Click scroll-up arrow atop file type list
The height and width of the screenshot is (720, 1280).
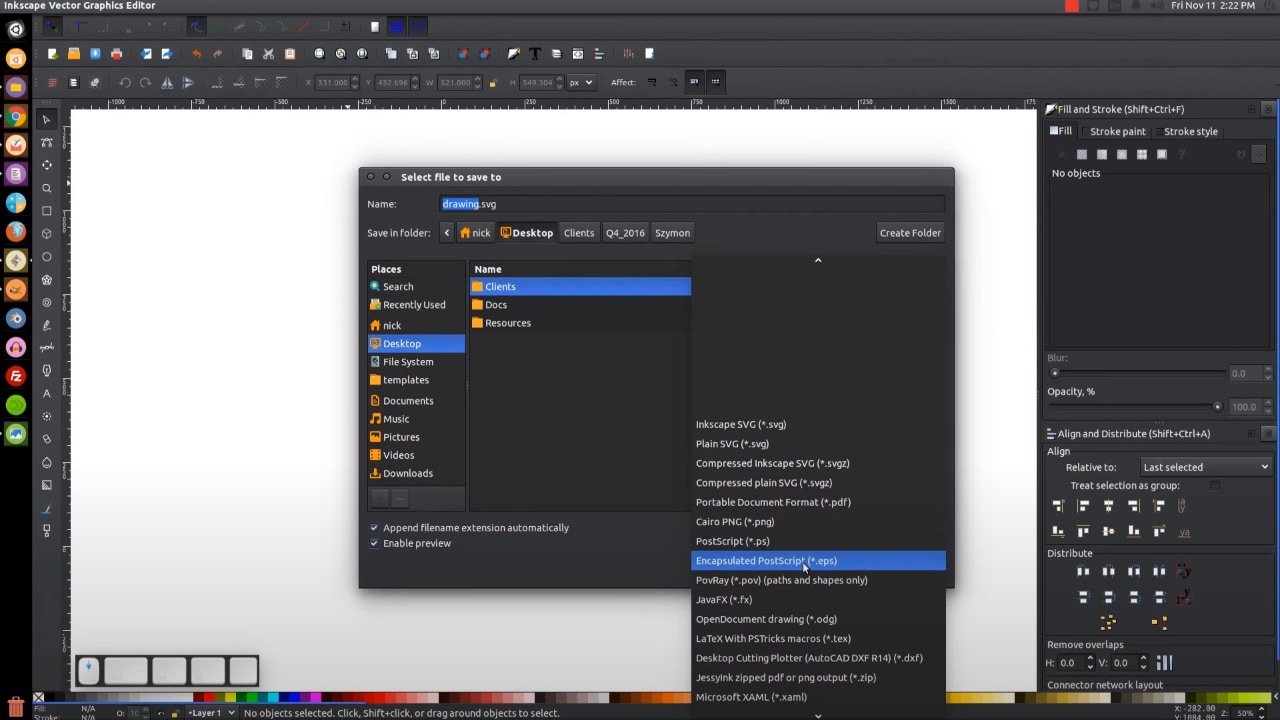tap(818, 260)
